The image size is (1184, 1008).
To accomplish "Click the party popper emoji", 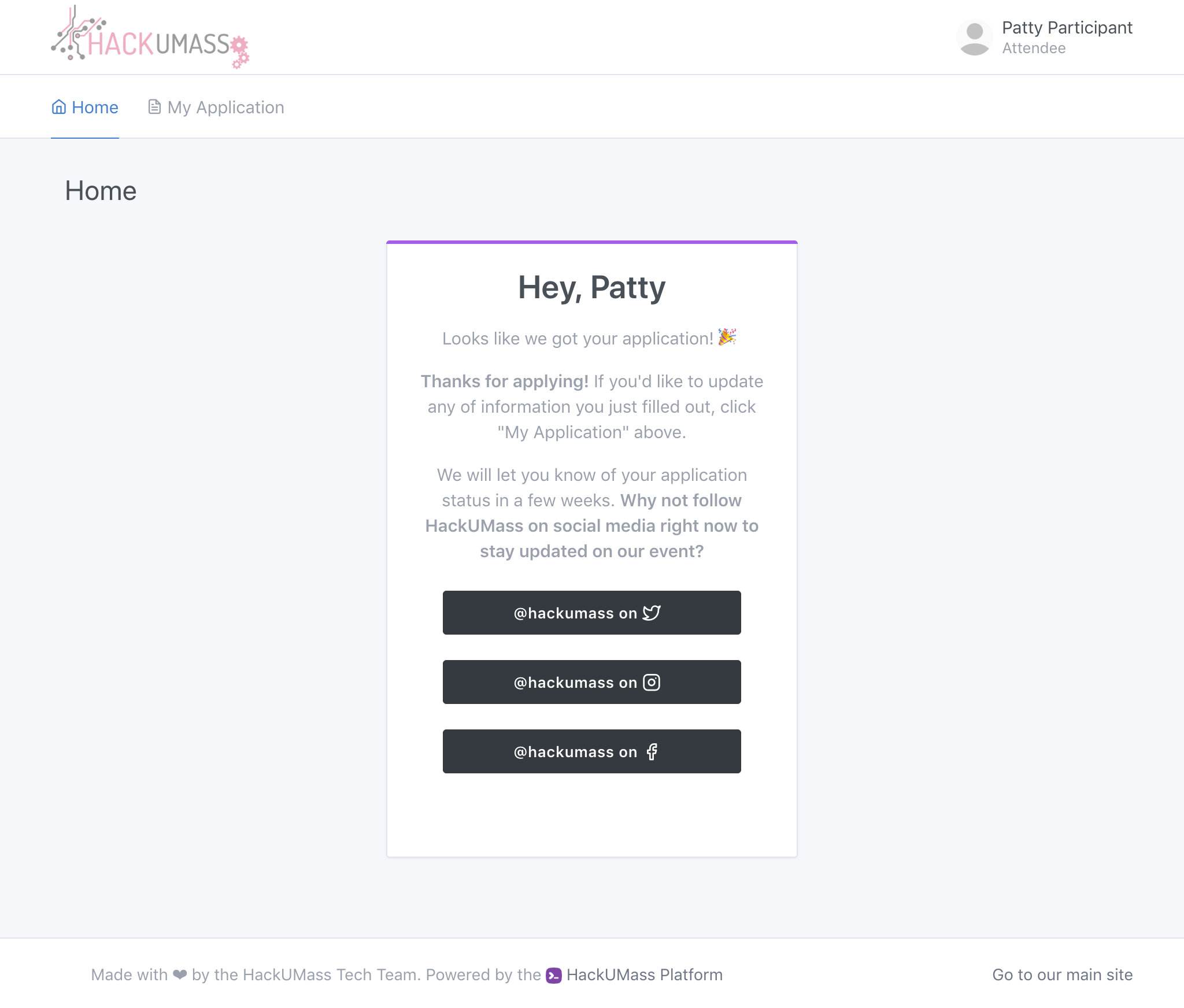I will point(727,337).
